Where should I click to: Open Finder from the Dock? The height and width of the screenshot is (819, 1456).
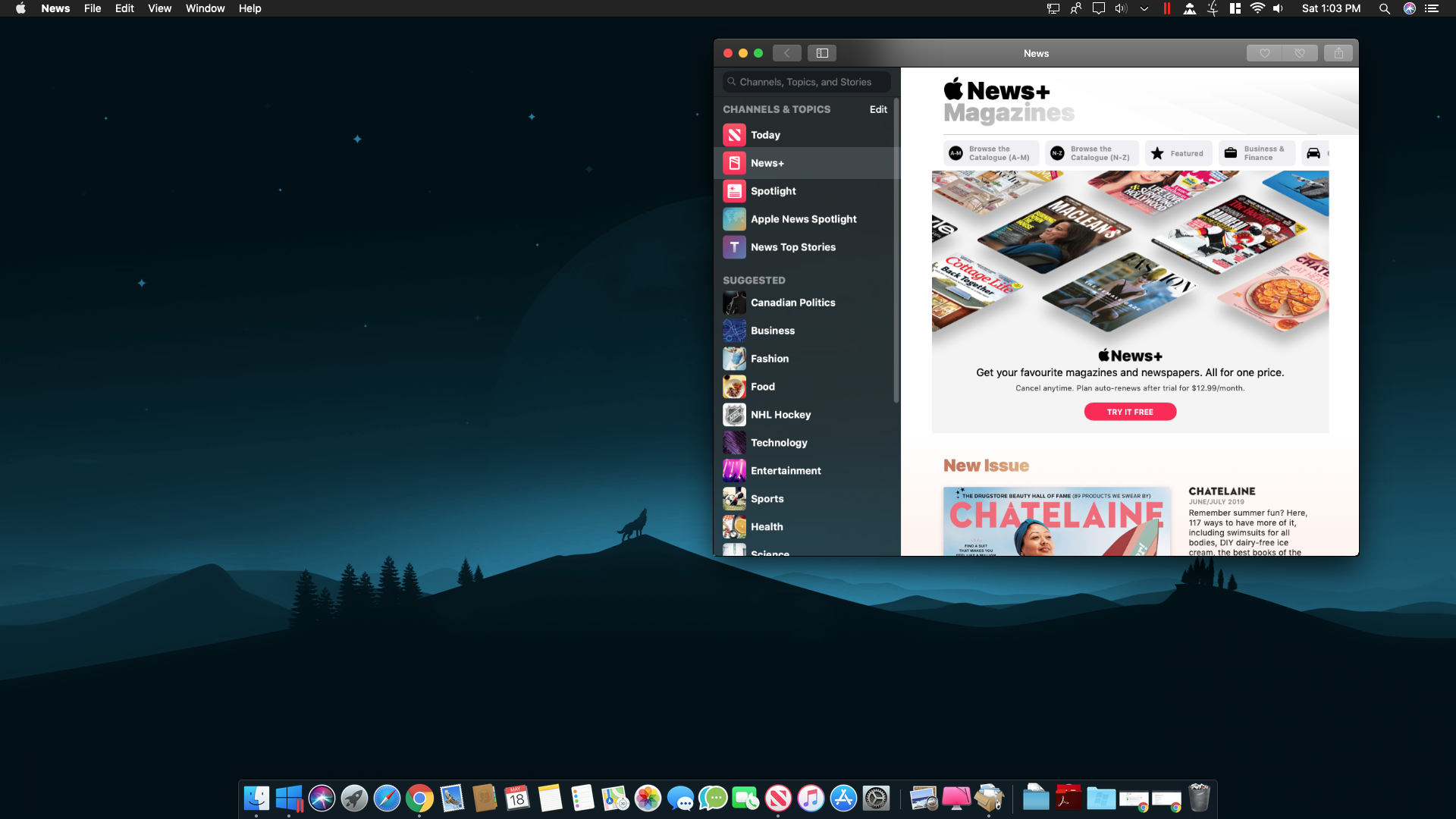[x=256, y=798]
